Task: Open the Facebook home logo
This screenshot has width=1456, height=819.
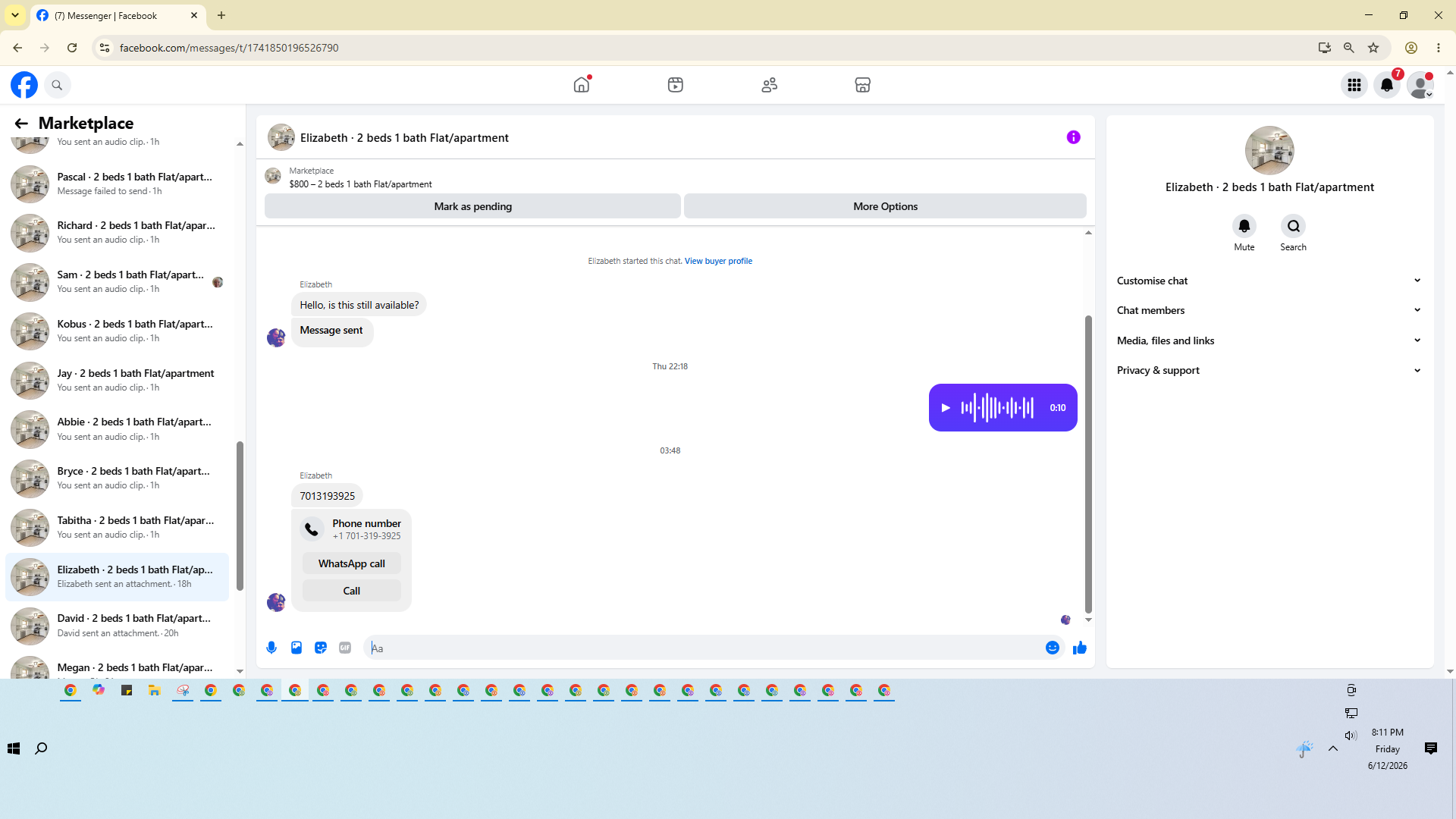Action: click(24, 85)
